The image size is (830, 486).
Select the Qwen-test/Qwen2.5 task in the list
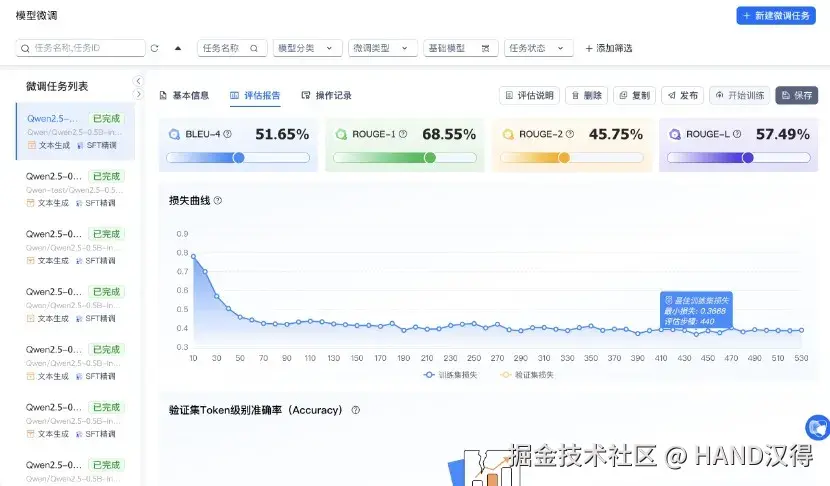[x=76, y=189]
